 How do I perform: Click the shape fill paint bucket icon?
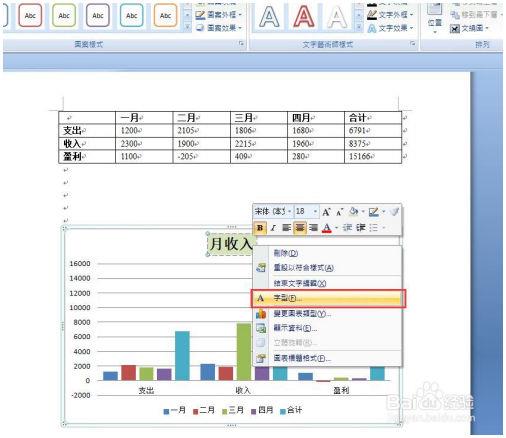(353, 212)
